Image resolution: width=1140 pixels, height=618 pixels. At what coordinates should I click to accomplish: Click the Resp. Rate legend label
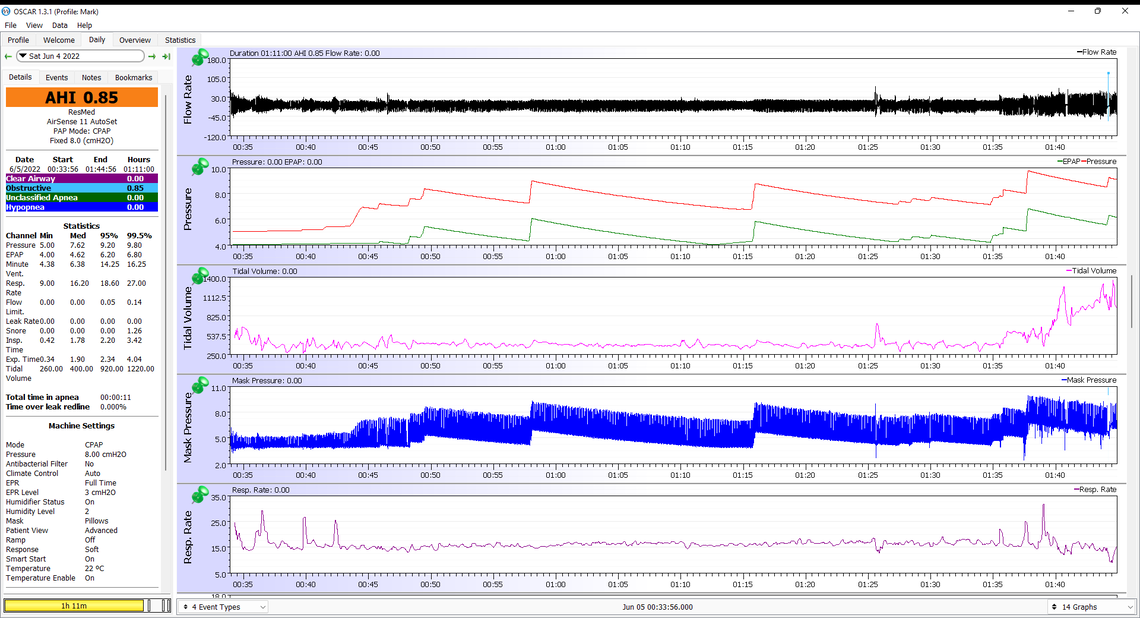coord(1095,489)
